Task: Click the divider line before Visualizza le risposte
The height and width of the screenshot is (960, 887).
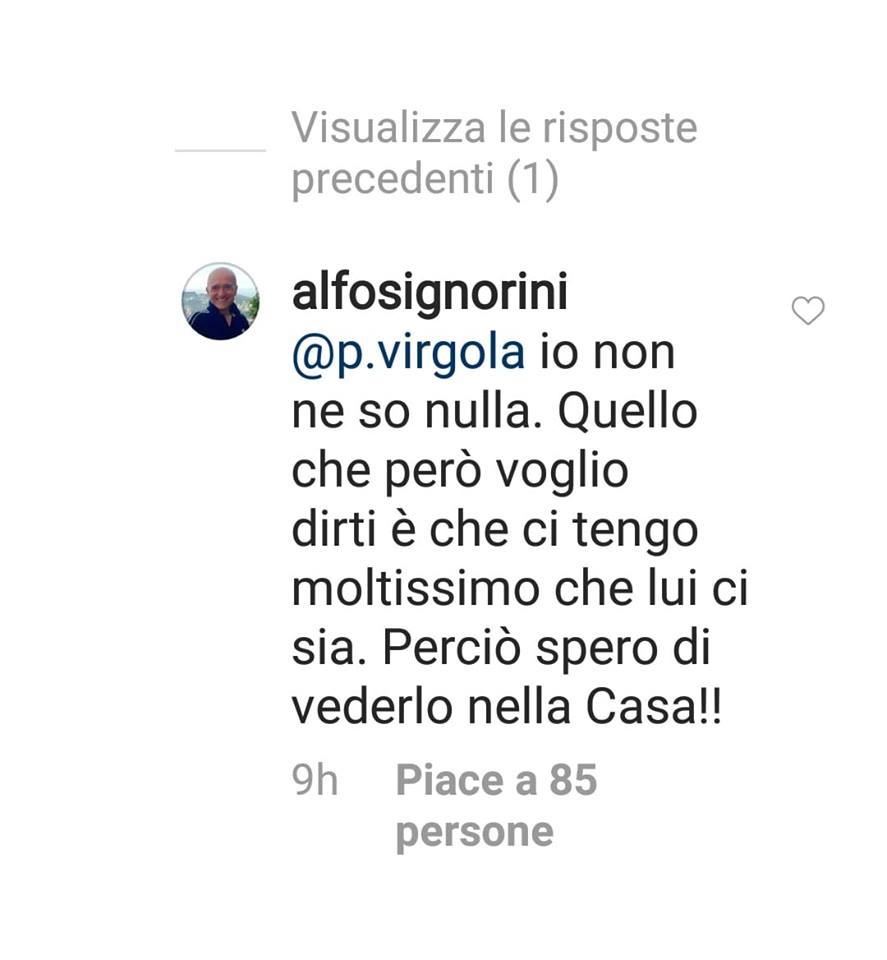Action: click(x=220, y=150)
